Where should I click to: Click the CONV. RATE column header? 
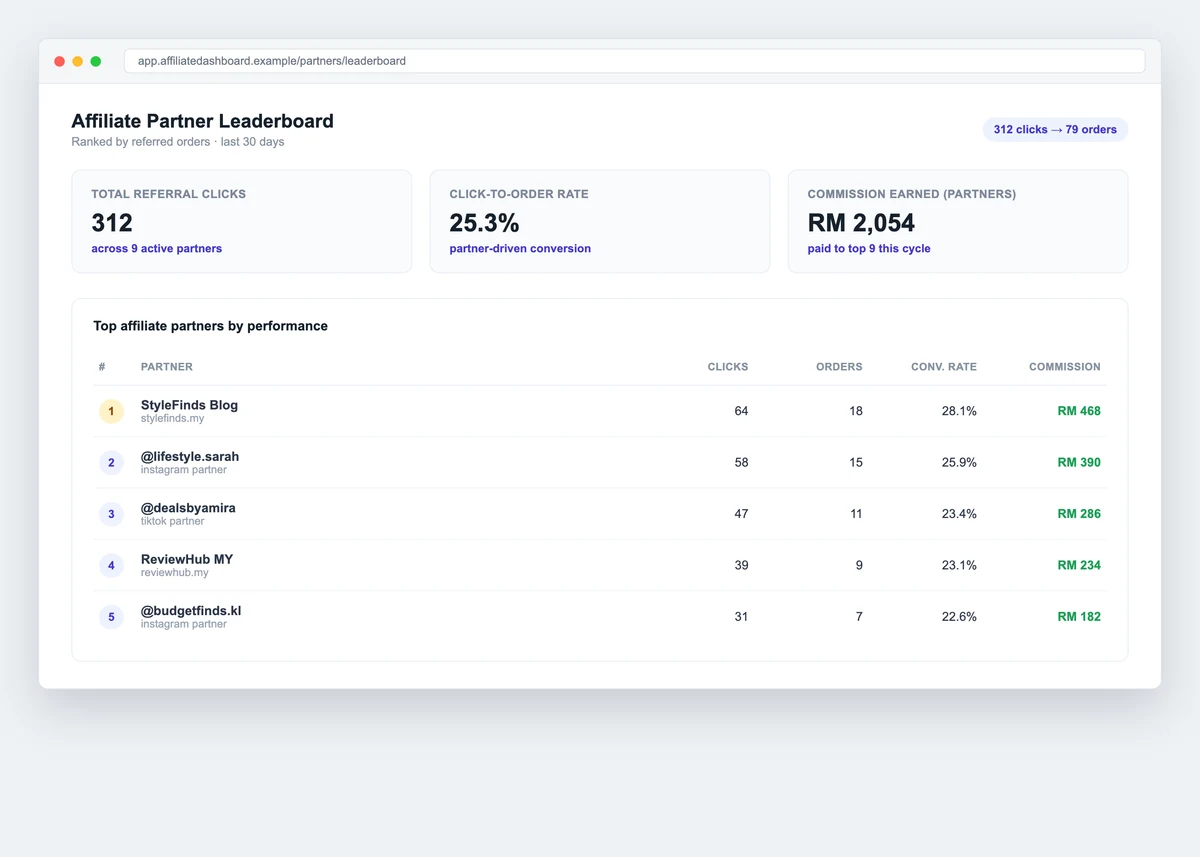[944, 367]
